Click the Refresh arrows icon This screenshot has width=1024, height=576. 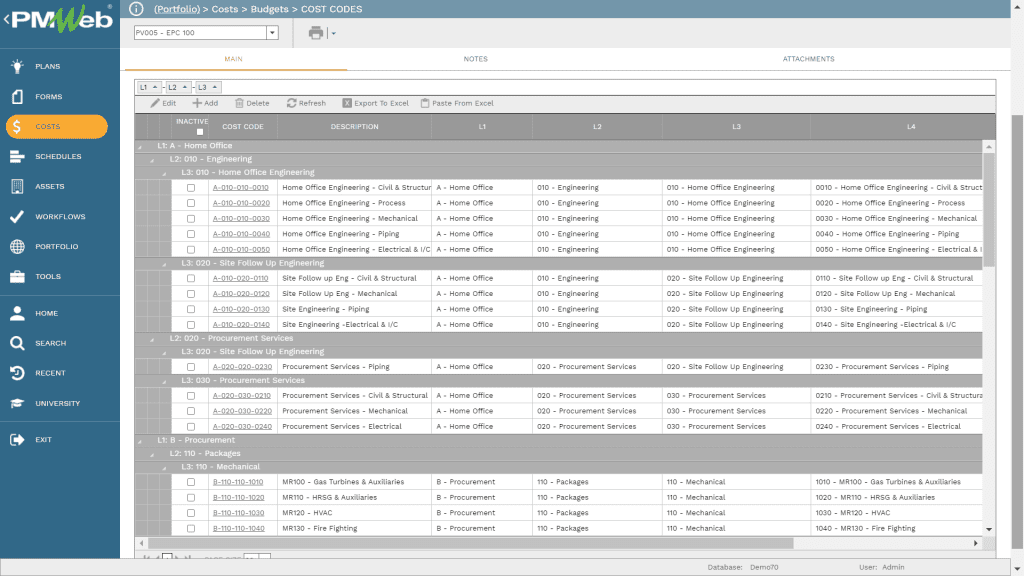(x=291, y=103)
